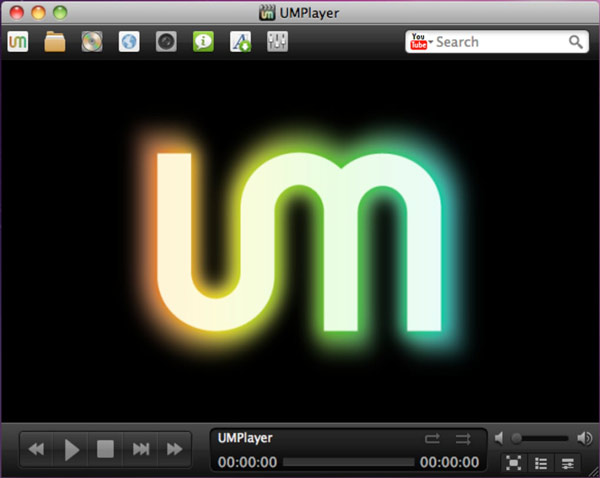Show media information with green info icon
The width and height of the screenshot is (600, 478).
click(x=203, y=41)
